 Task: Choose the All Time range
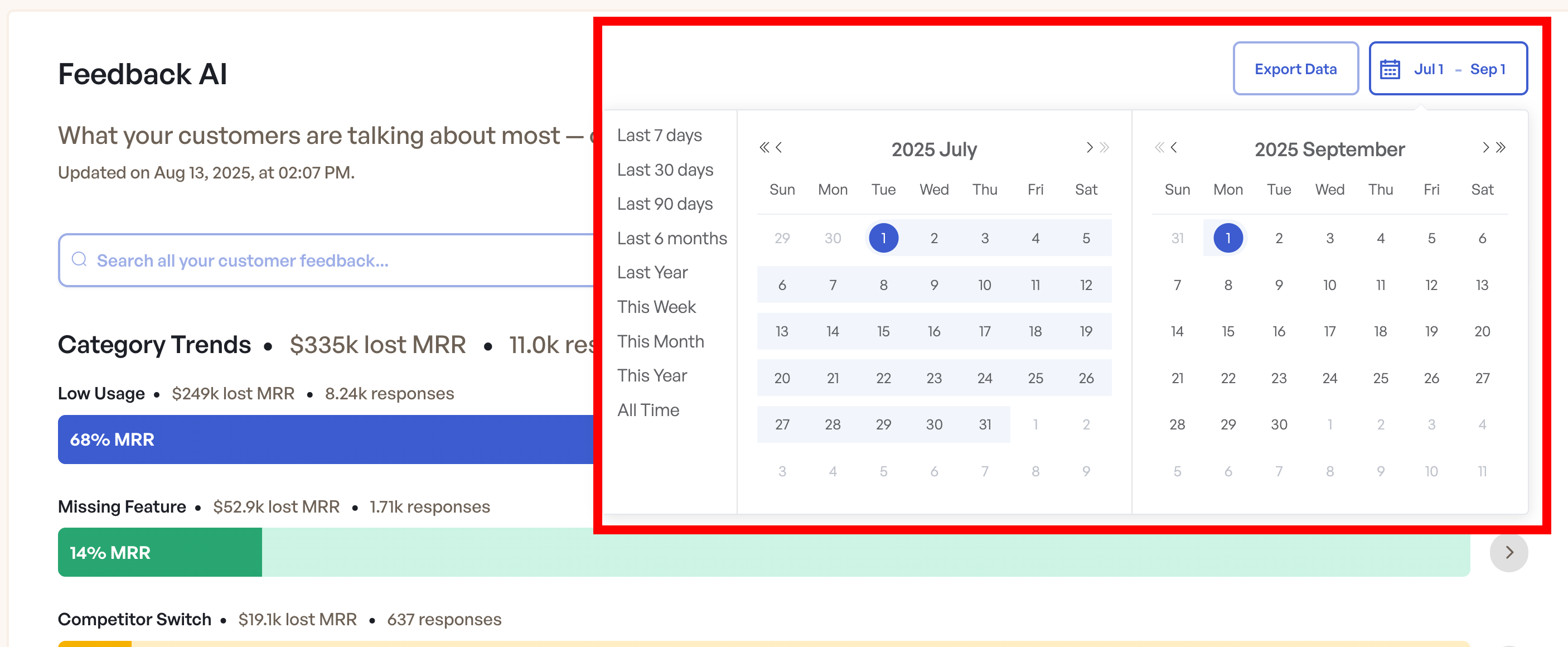pyautogui.click(x=649, y=409)
